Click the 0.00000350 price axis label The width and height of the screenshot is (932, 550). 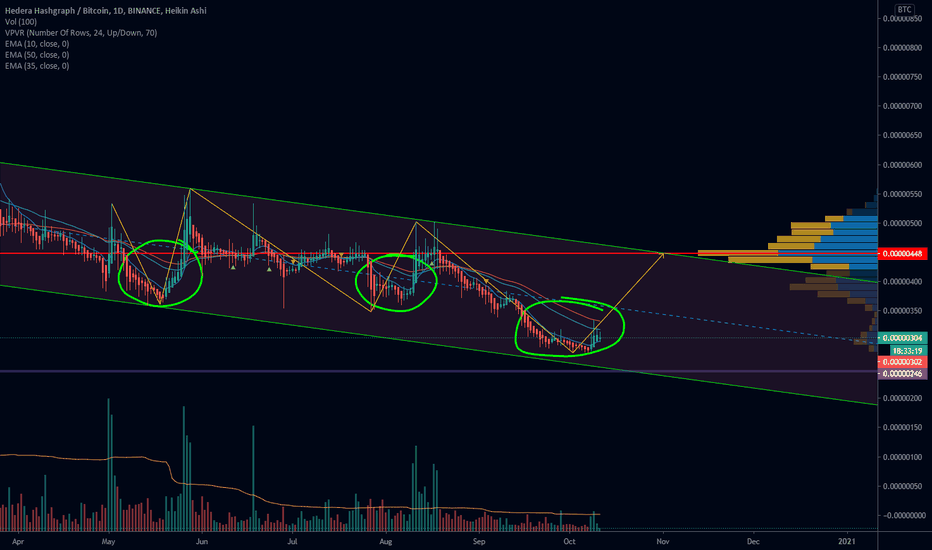[902, 311]
